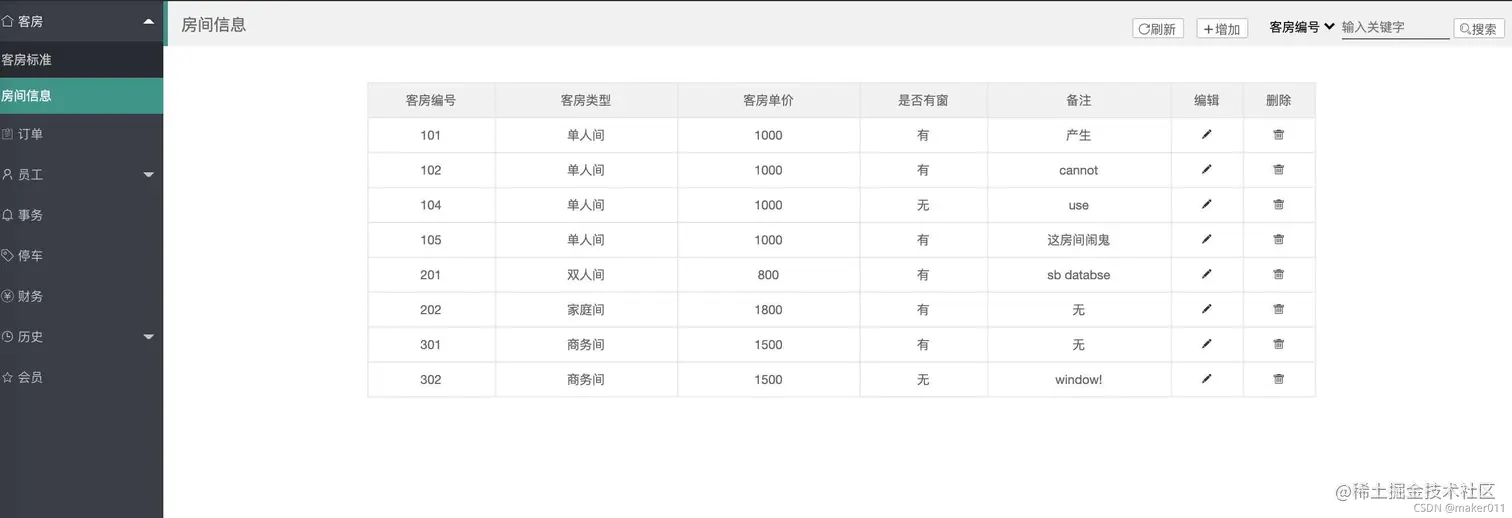Delete room 201 using trash icon
This screenshot has width=1512, height=518.
click(x=1278, y=274)
